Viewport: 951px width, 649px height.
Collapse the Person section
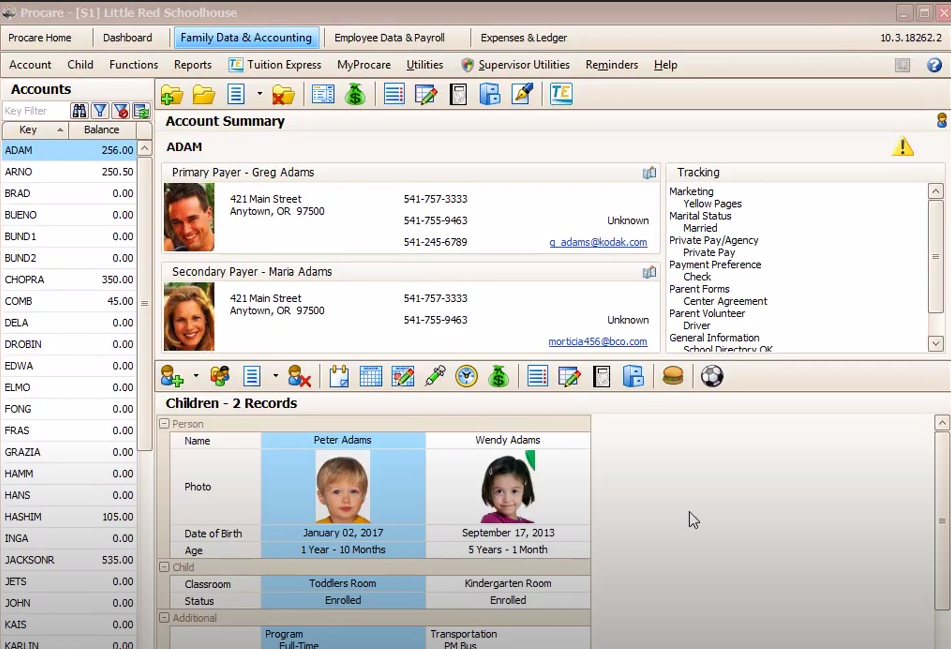tap(164, 423)
